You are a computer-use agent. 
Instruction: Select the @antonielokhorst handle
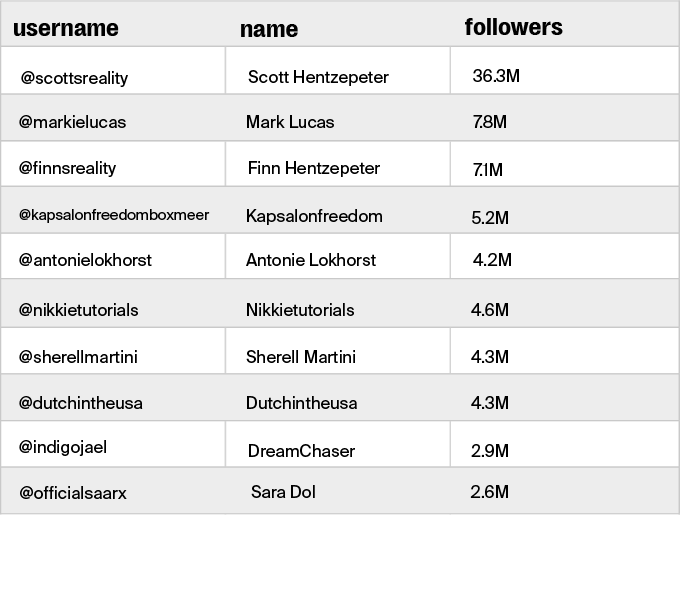(x=85, y=260)
